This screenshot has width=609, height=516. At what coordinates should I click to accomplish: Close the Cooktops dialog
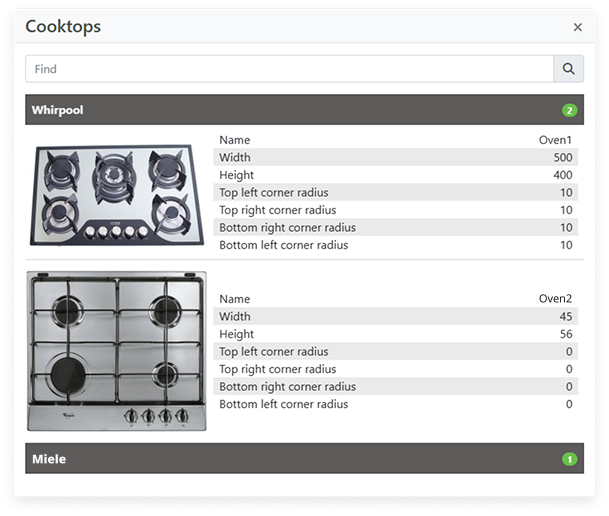[x=578, y=27]
